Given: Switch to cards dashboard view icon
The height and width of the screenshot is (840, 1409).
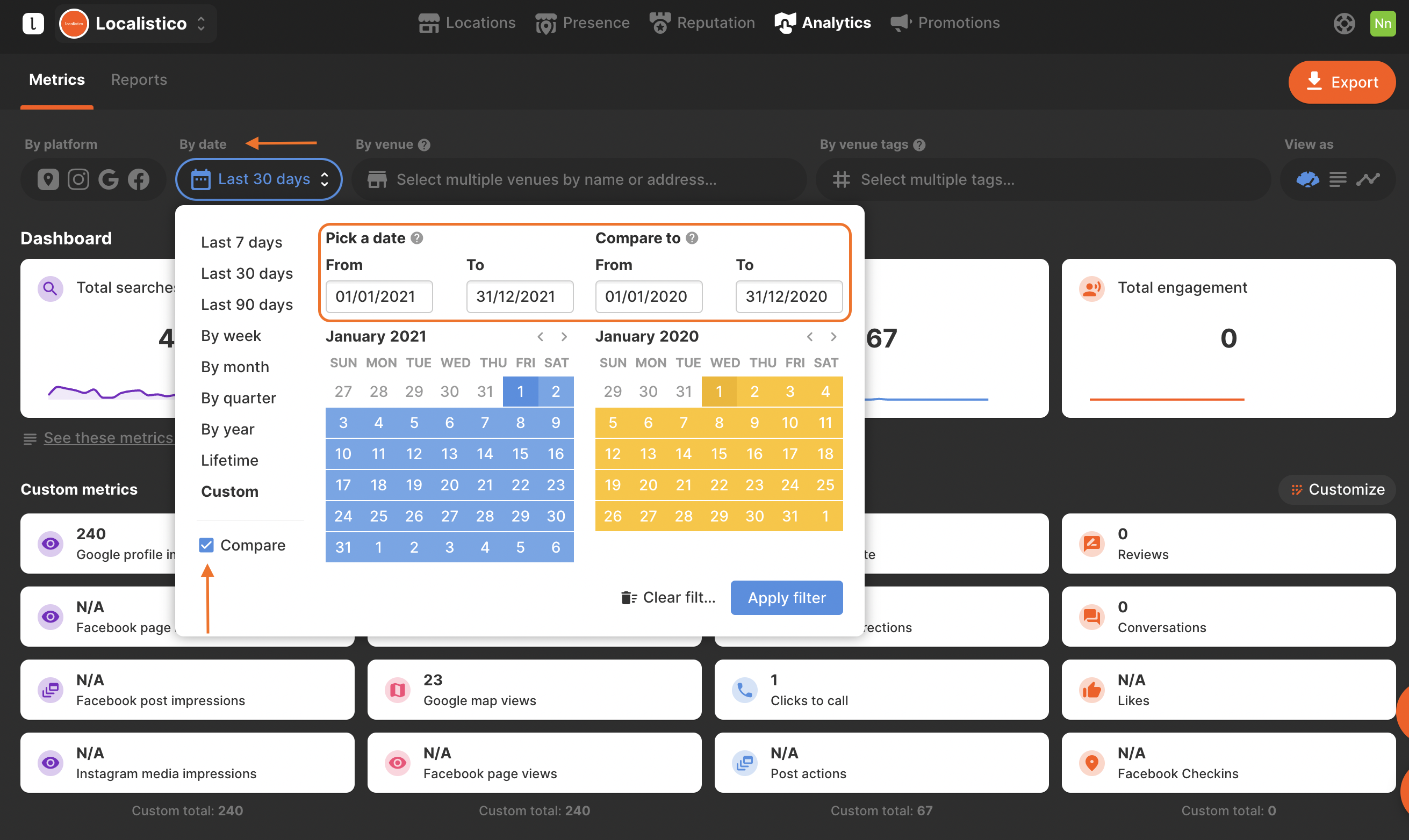Looking at the screenshot, I should [x=1307, y=179].
